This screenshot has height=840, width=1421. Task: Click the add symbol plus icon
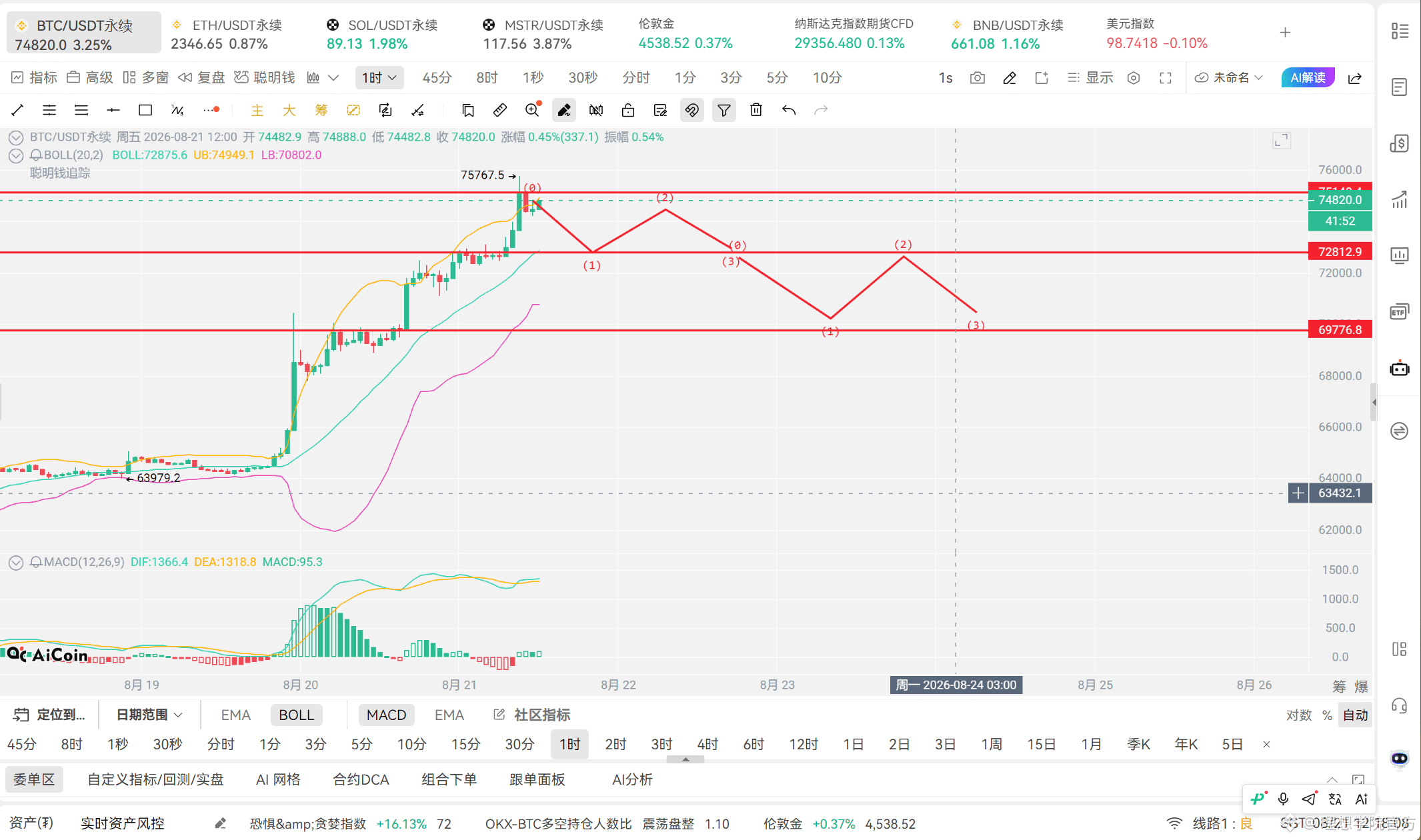click(x=1285, y=33)
